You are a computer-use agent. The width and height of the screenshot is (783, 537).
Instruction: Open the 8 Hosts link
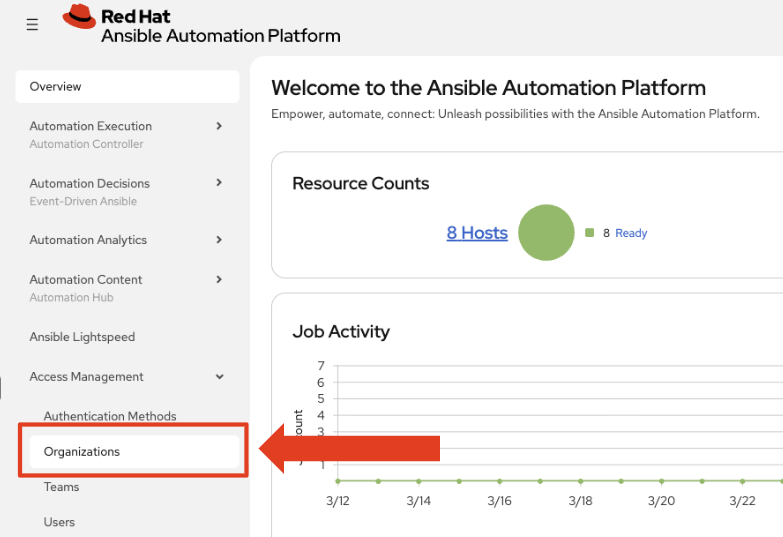pos(477,233)
